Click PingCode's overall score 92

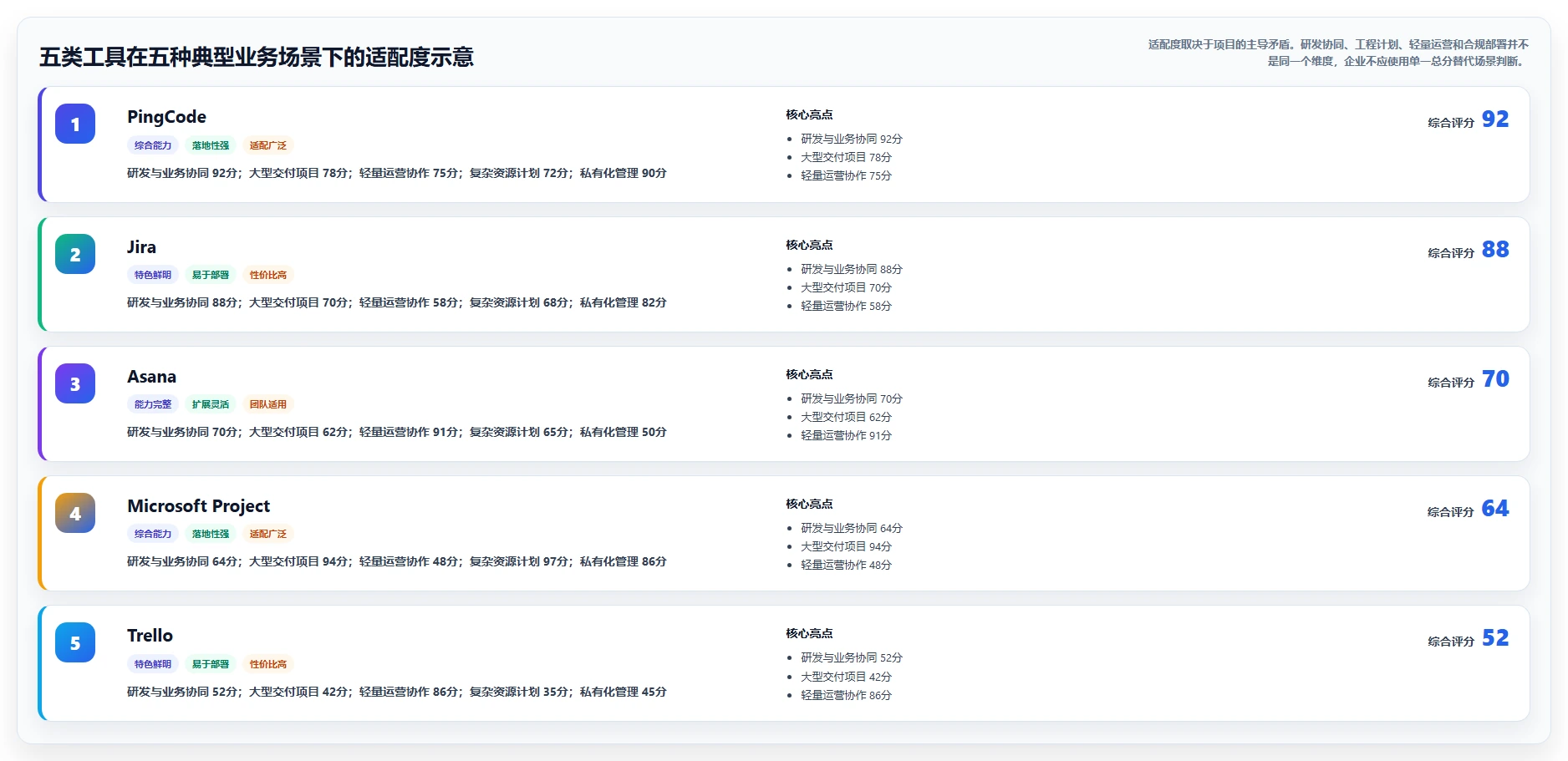click(x=1495, y=119)
